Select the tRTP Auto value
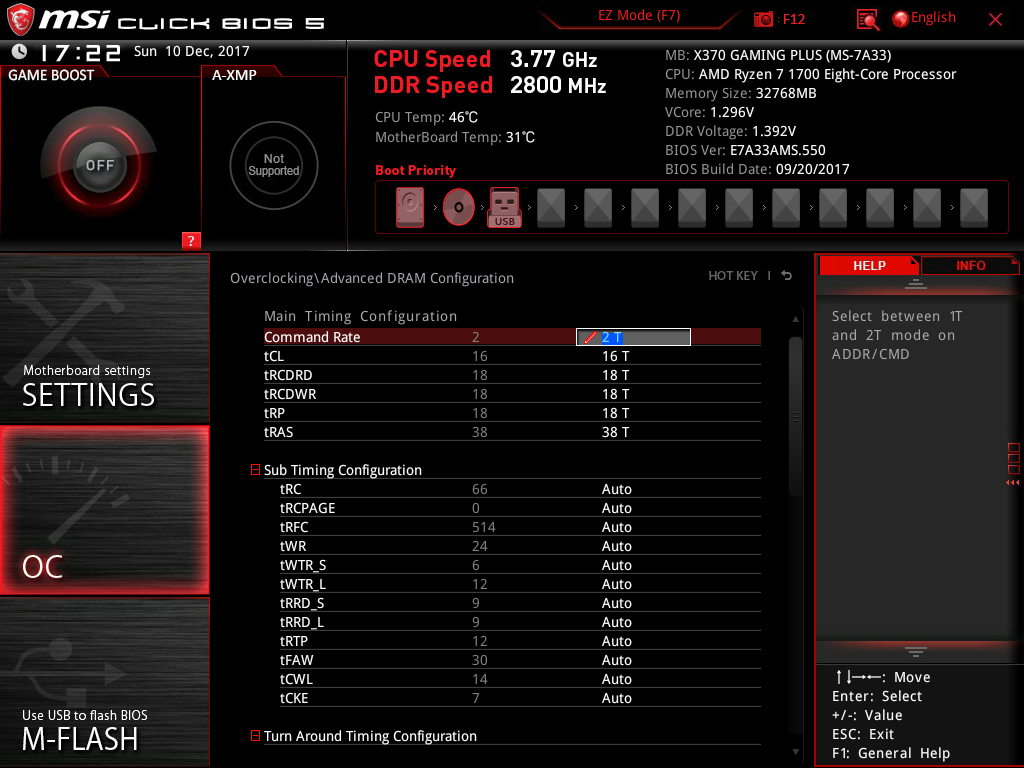This screenshot has width=1024, height=768. (x=616, y=641)
